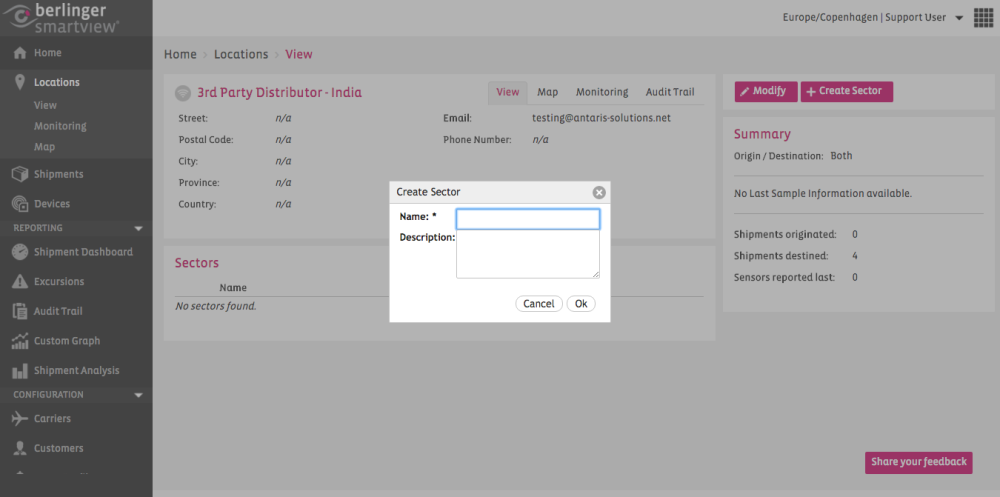1000x497 pixels.
Task: Switch to the Audit Trail tab
Action: tap(670, 93)
